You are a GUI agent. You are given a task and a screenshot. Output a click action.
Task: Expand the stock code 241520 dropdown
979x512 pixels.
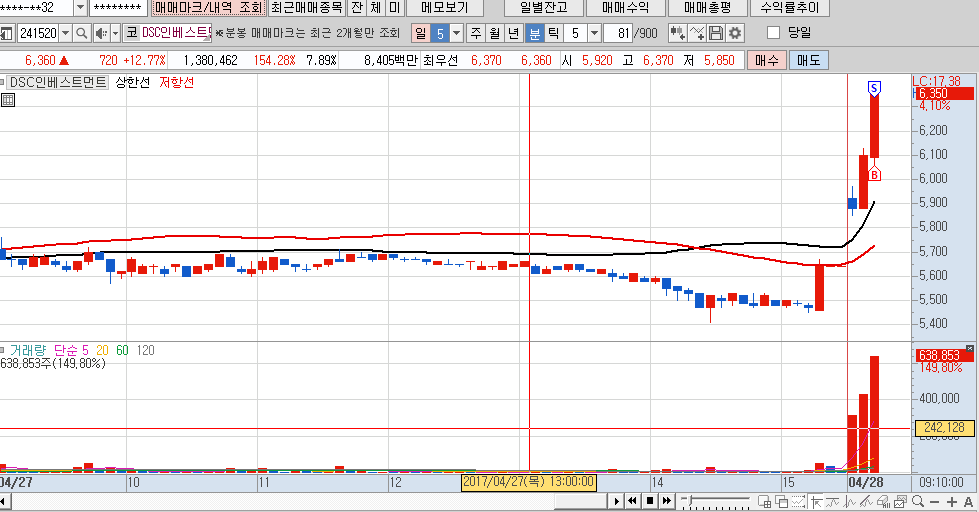pyautogui.click(x=66, y=33)
